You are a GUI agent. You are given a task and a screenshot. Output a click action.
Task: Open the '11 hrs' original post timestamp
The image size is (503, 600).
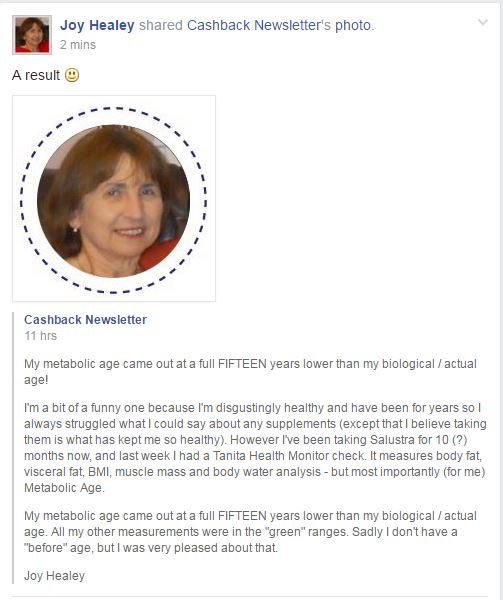click(x=41, y=336)
